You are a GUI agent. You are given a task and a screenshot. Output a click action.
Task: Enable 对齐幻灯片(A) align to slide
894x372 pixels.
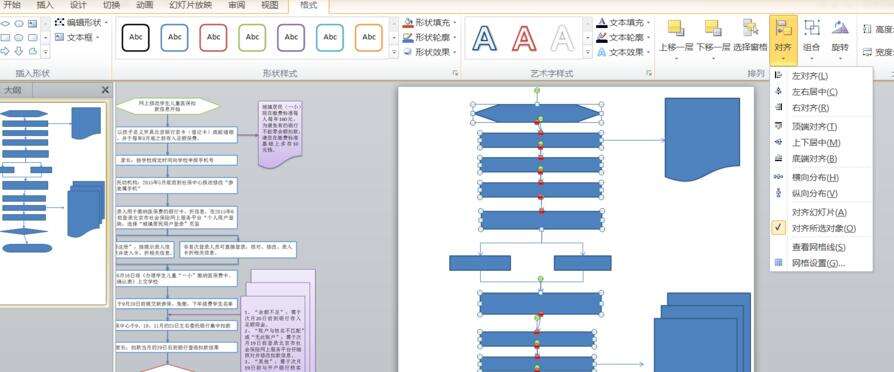click(x=819, y=212)
